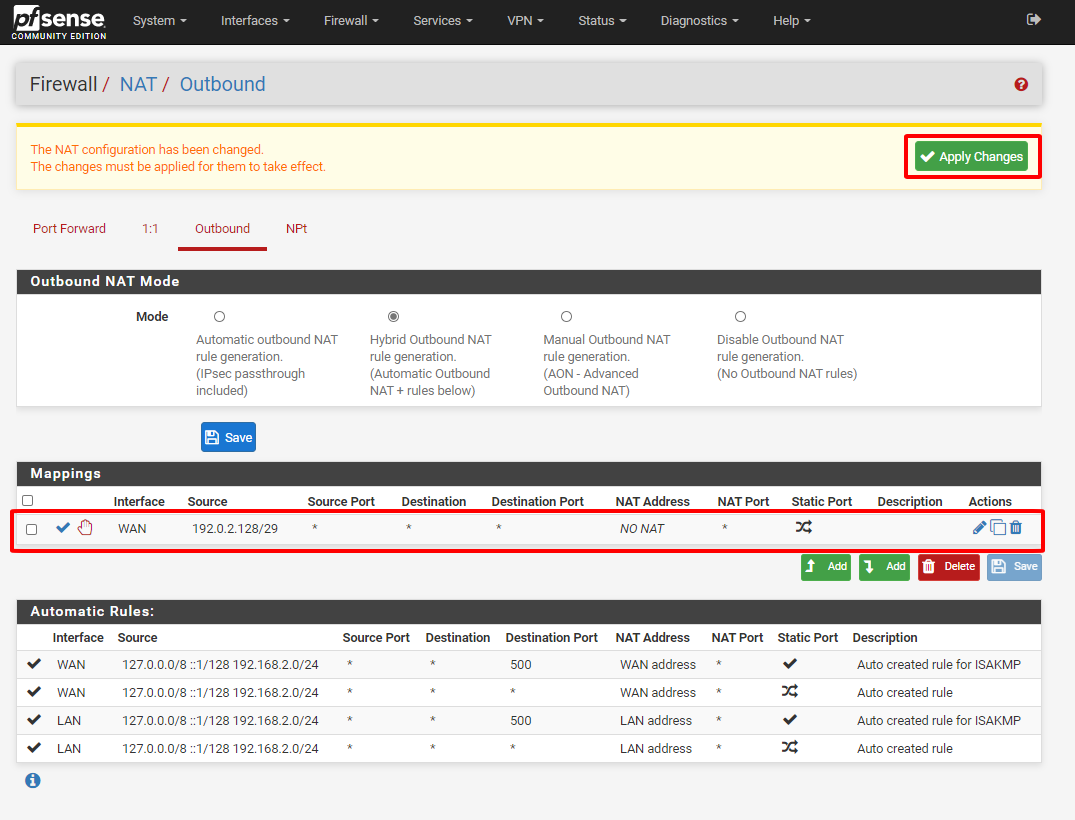Open the Status dropdown menu
The width and height of the screenshot is (1075, 820).
(602, 21)
